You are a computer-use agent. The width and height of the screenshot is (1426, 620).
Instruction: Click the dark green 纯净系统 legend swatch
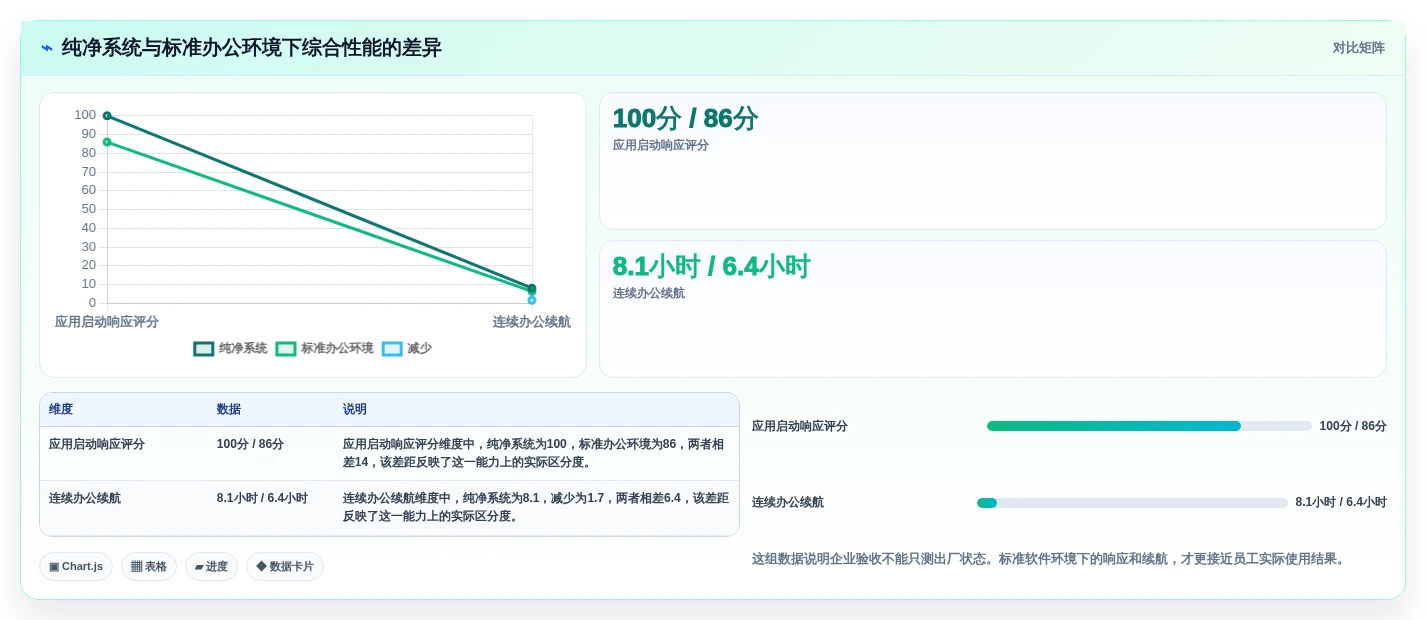click(x=204, y=349)
